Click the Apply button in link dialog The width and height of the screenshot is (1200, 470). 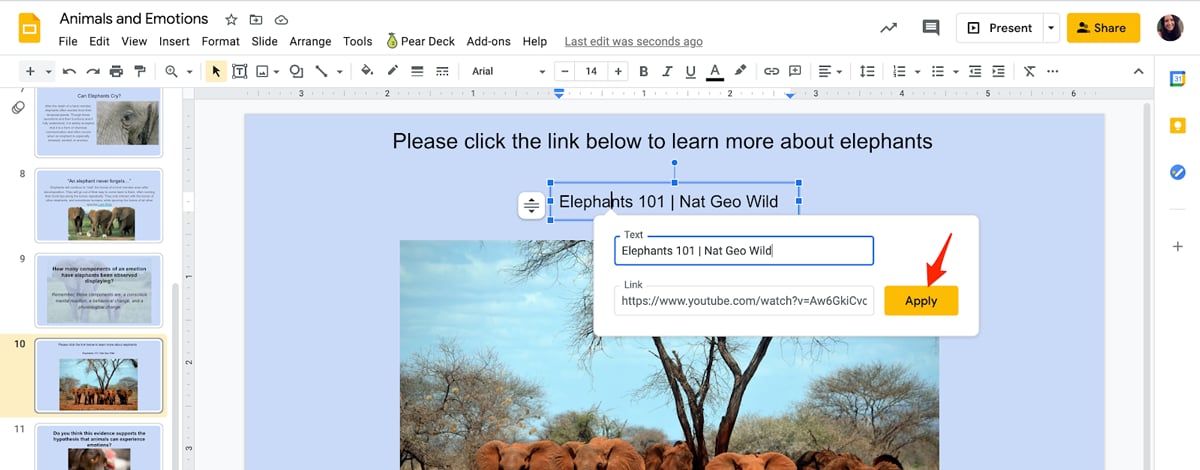(x=921, y=301)
